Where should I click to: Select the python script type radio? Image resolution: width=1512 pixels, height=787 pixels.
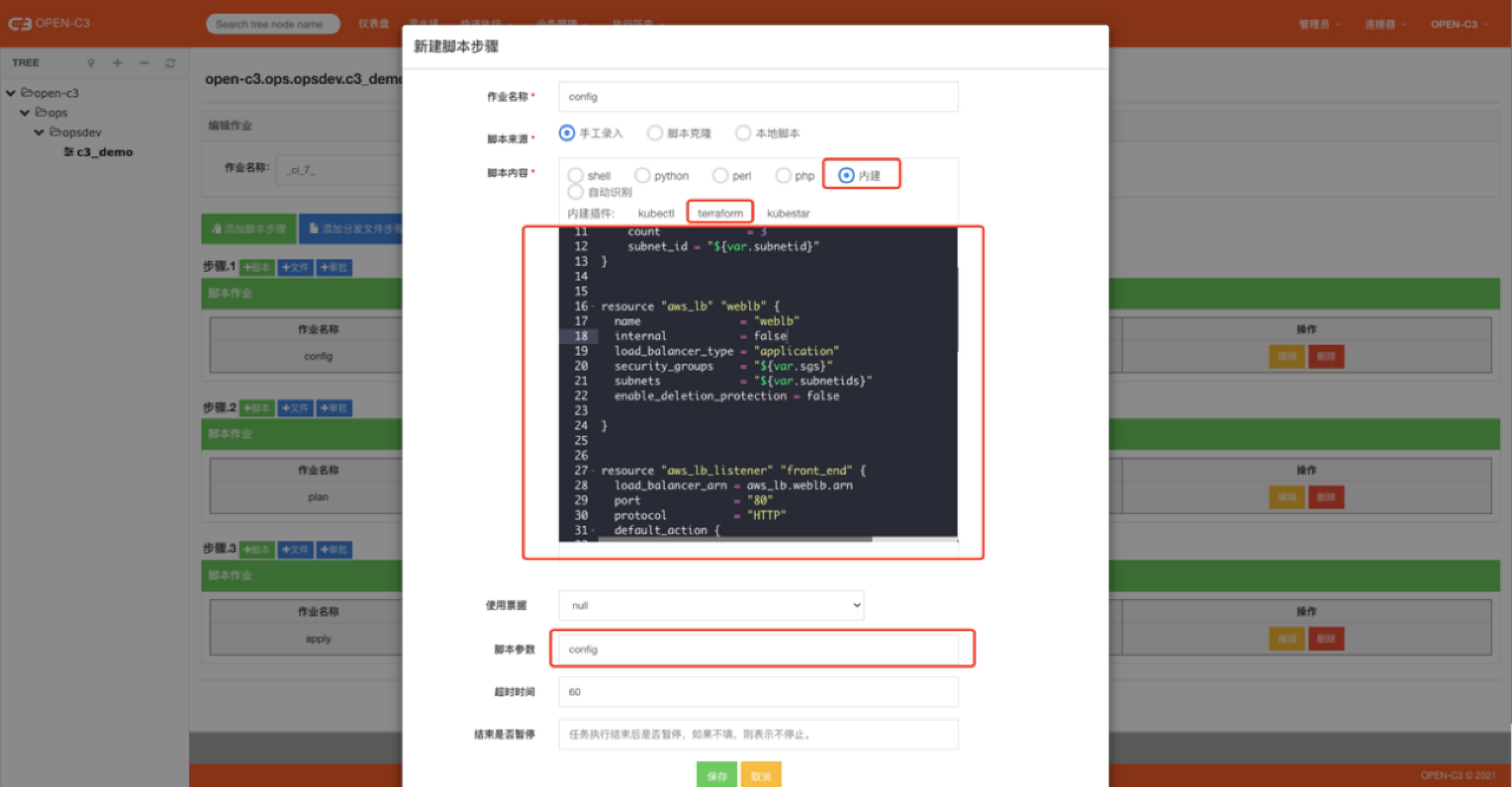coord(642,175)
